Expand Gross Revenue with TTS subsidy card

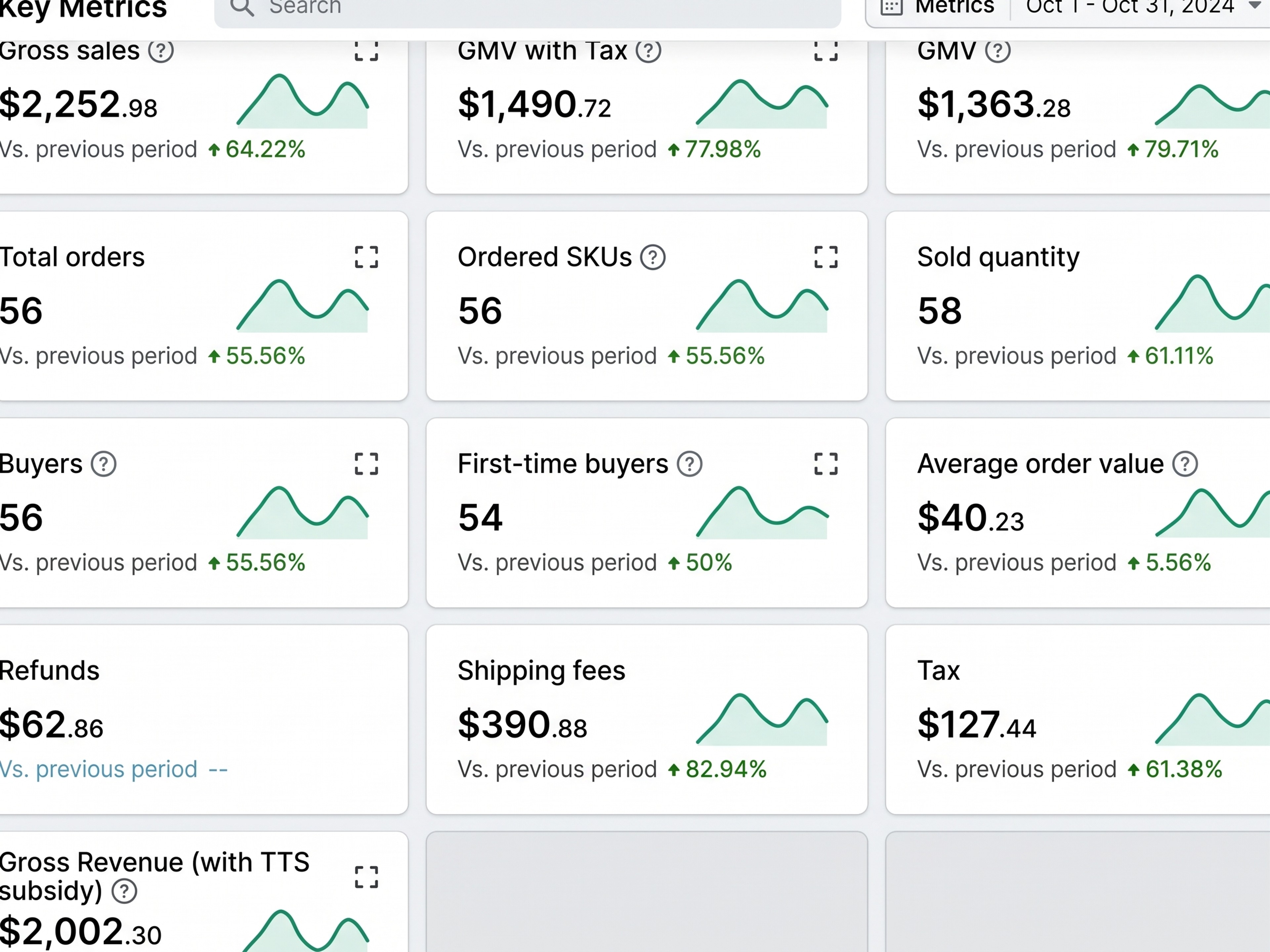tap(366, 877)
